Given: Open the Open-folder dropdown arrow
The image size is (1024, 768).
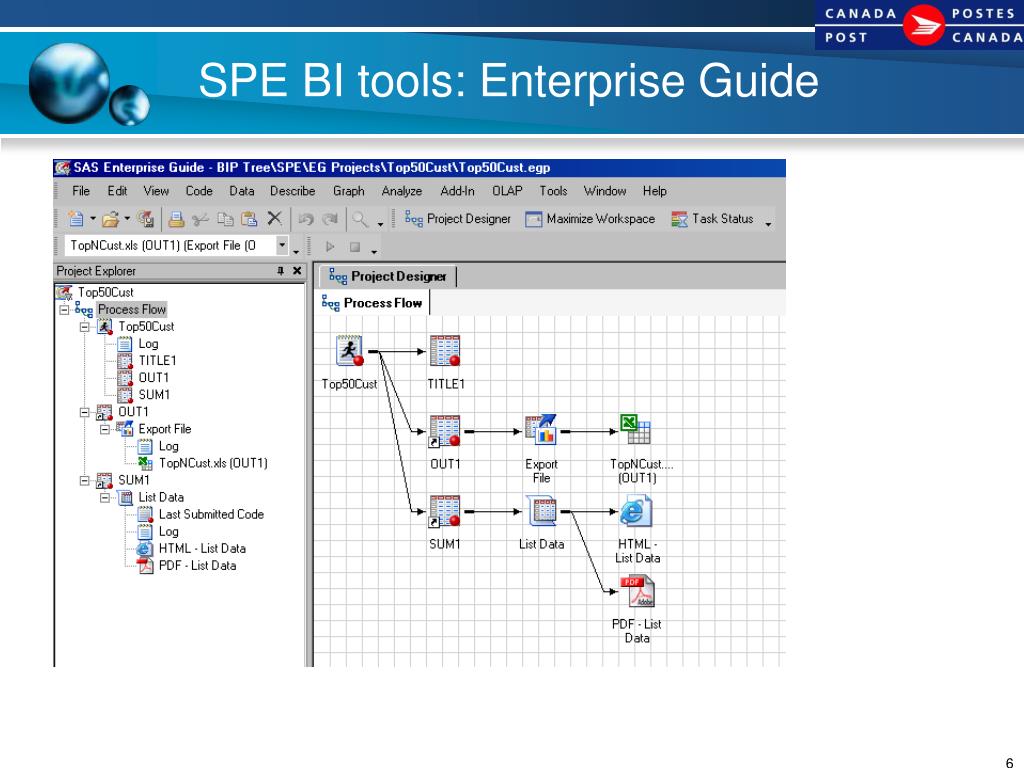Looking at the screenshot, I should 127,219.
